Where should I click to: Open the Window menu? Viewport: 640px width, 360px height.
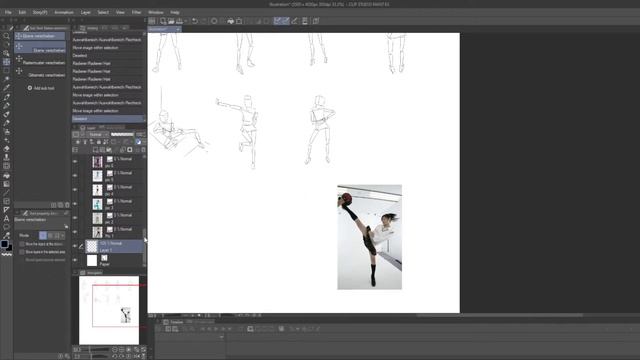(x=156, y=12)
